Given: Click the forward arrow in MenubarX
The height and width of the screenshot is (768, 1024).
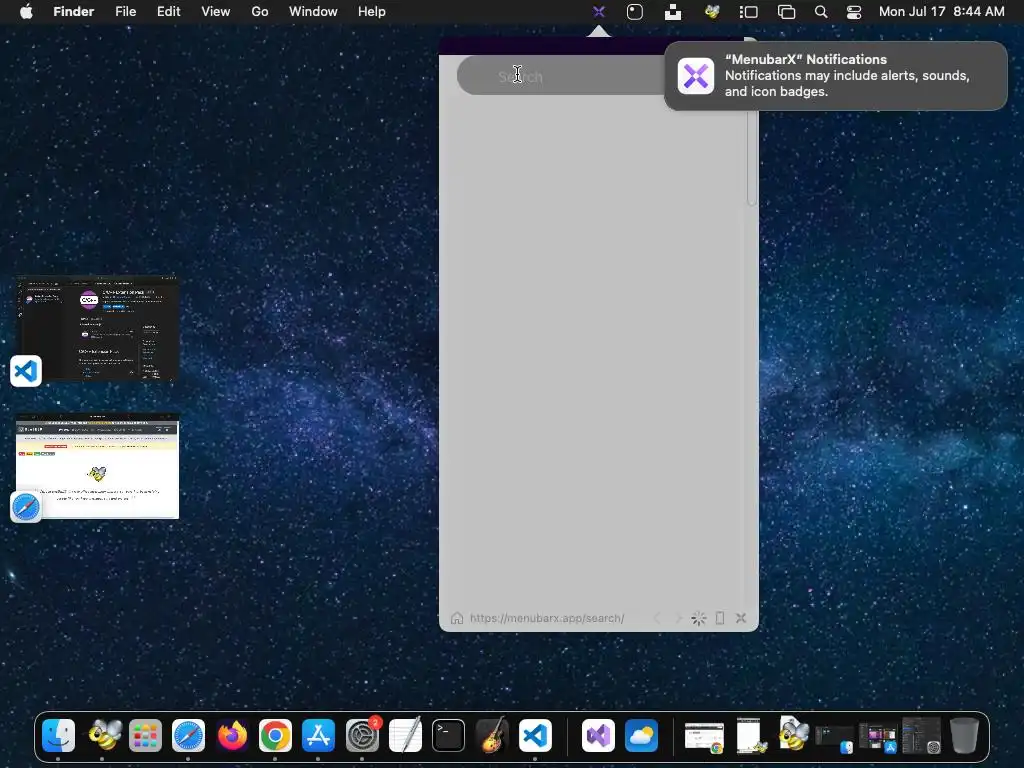Looking at the screenshot, I should tap(678, 618).
